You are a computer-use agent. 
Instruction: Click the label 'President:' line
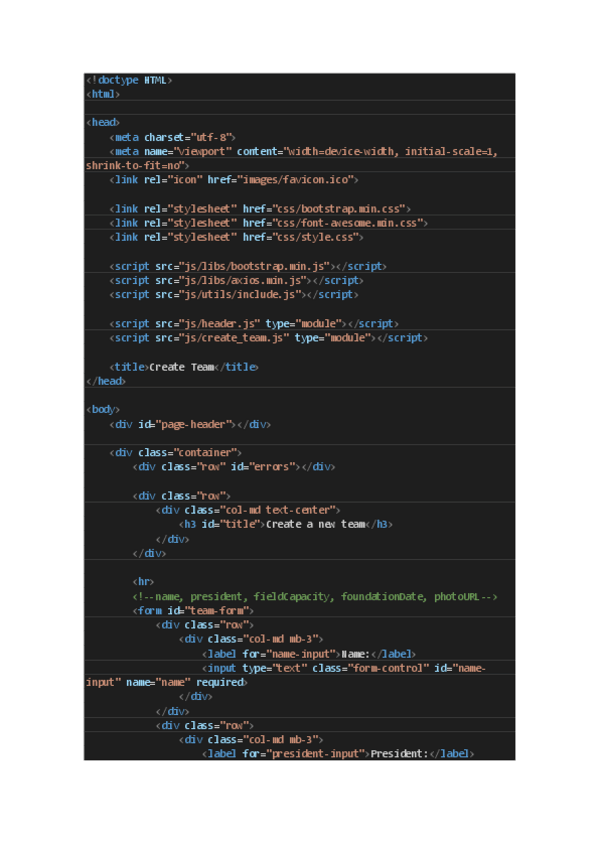click(x=338, y=753)
